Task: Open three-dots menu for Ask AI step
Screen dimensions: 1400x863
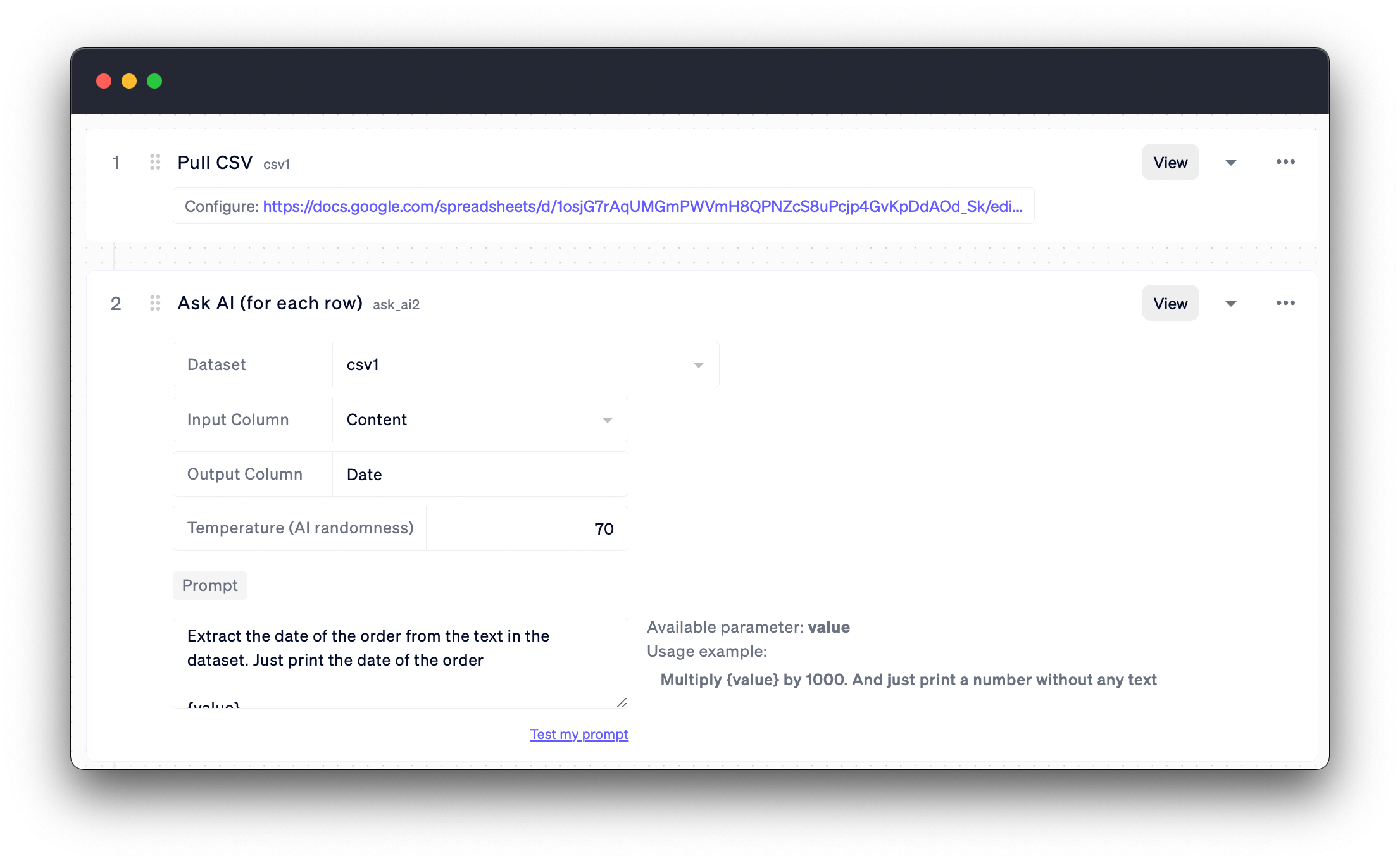Action: pyautogui.click(x=1285, y=304)
